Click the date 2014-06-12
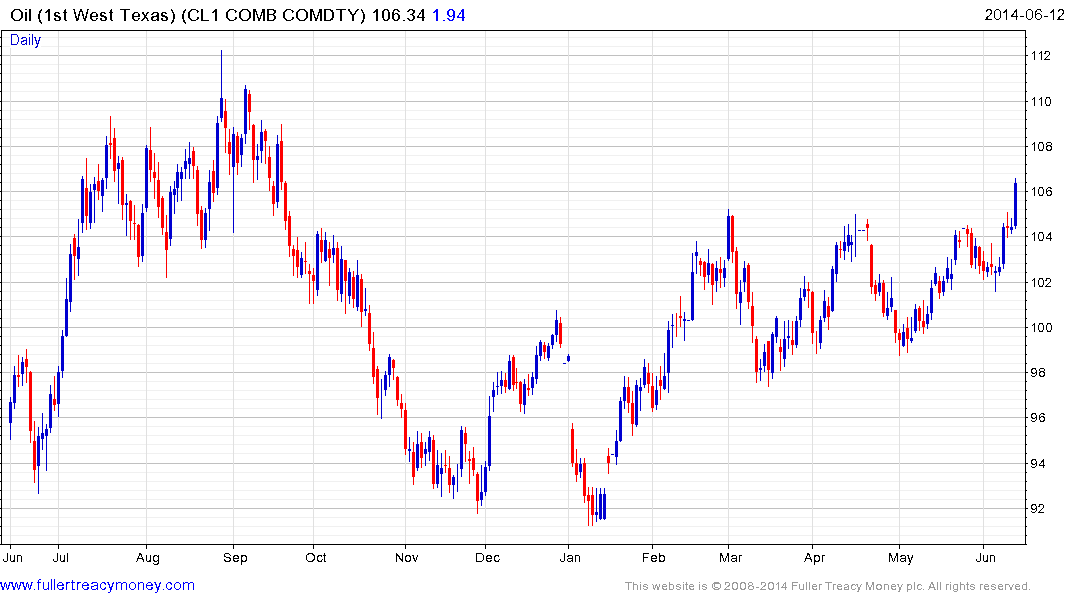This screenshot has width=1075, height=600. (1024, 14)
